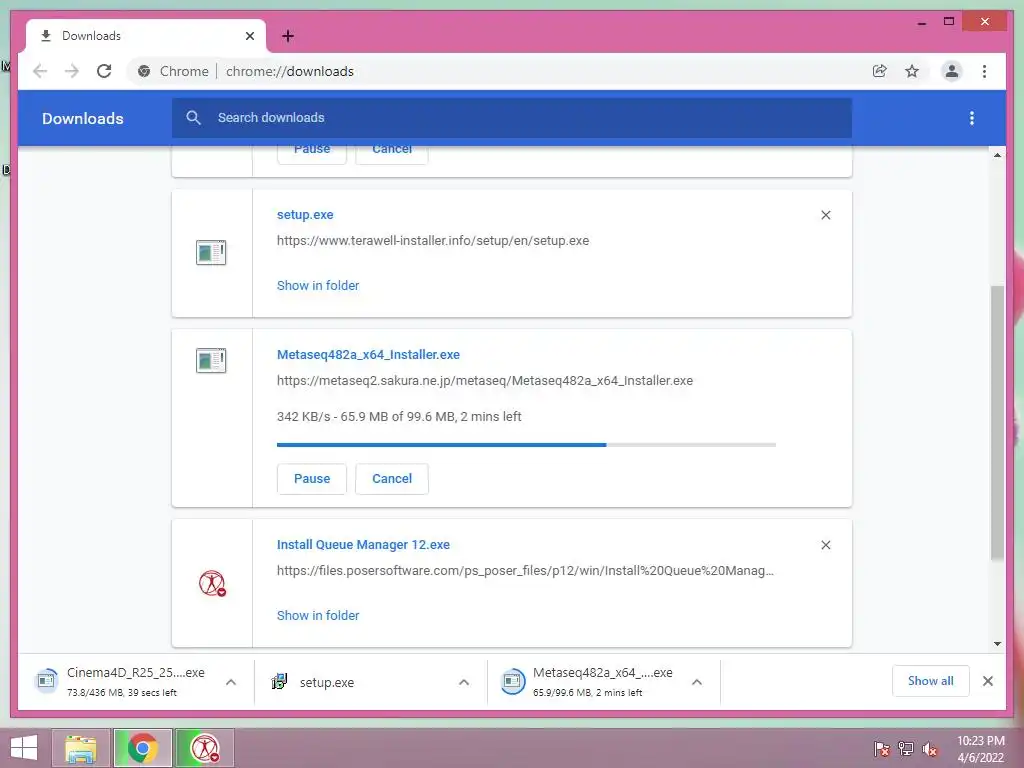The image size is (1024, 768).
Task: Click the metaseq2.sakura.ne.jp source URL
Action: click(485, 381)
